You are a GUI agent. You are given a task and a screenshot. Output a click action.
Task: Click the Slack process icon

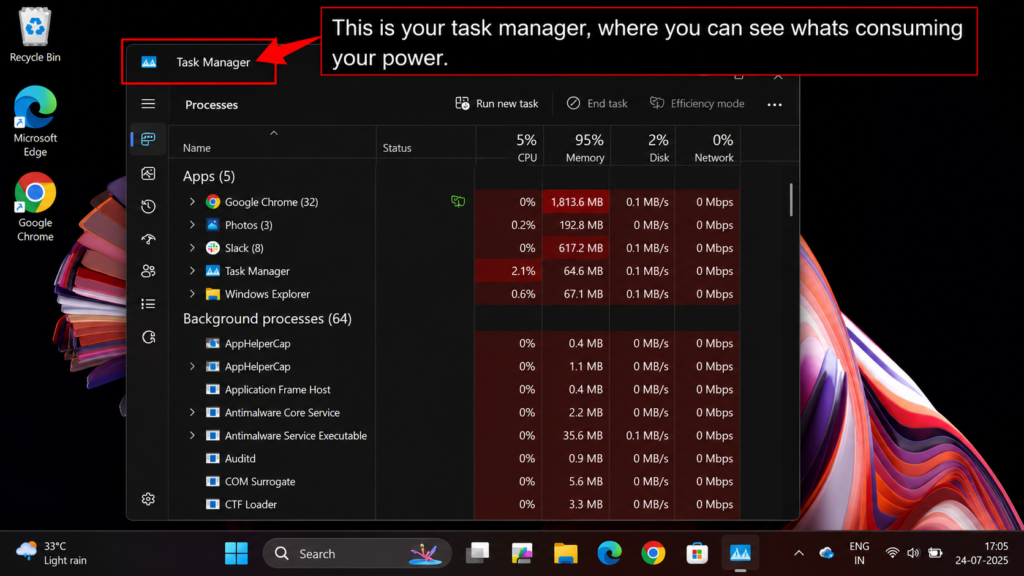click(213, 248)
